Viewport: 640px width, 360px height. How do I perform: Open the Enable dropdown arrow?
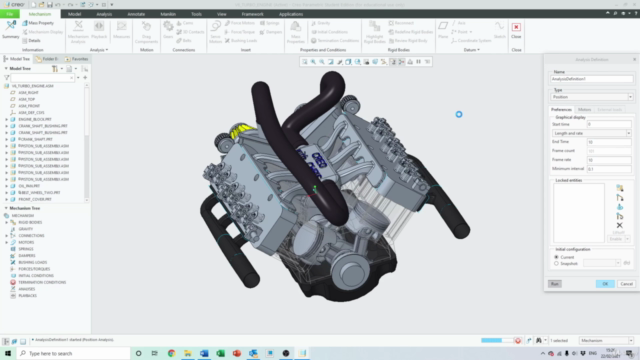(x=627, y=239)
